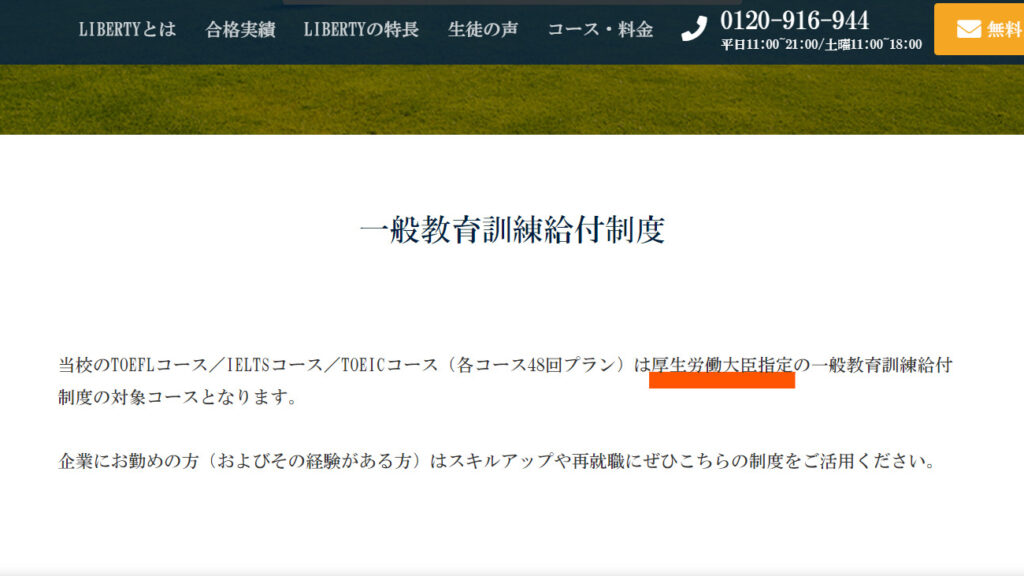This screenshot has height=576, width=1024.
Task: Click the phone handset icon
Action: (694, 29)
